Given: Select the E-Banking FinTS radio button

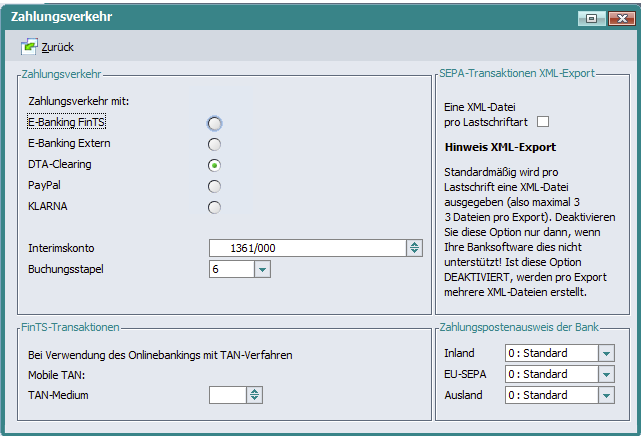Looking at the screenshot, I should tap(214, 123).
